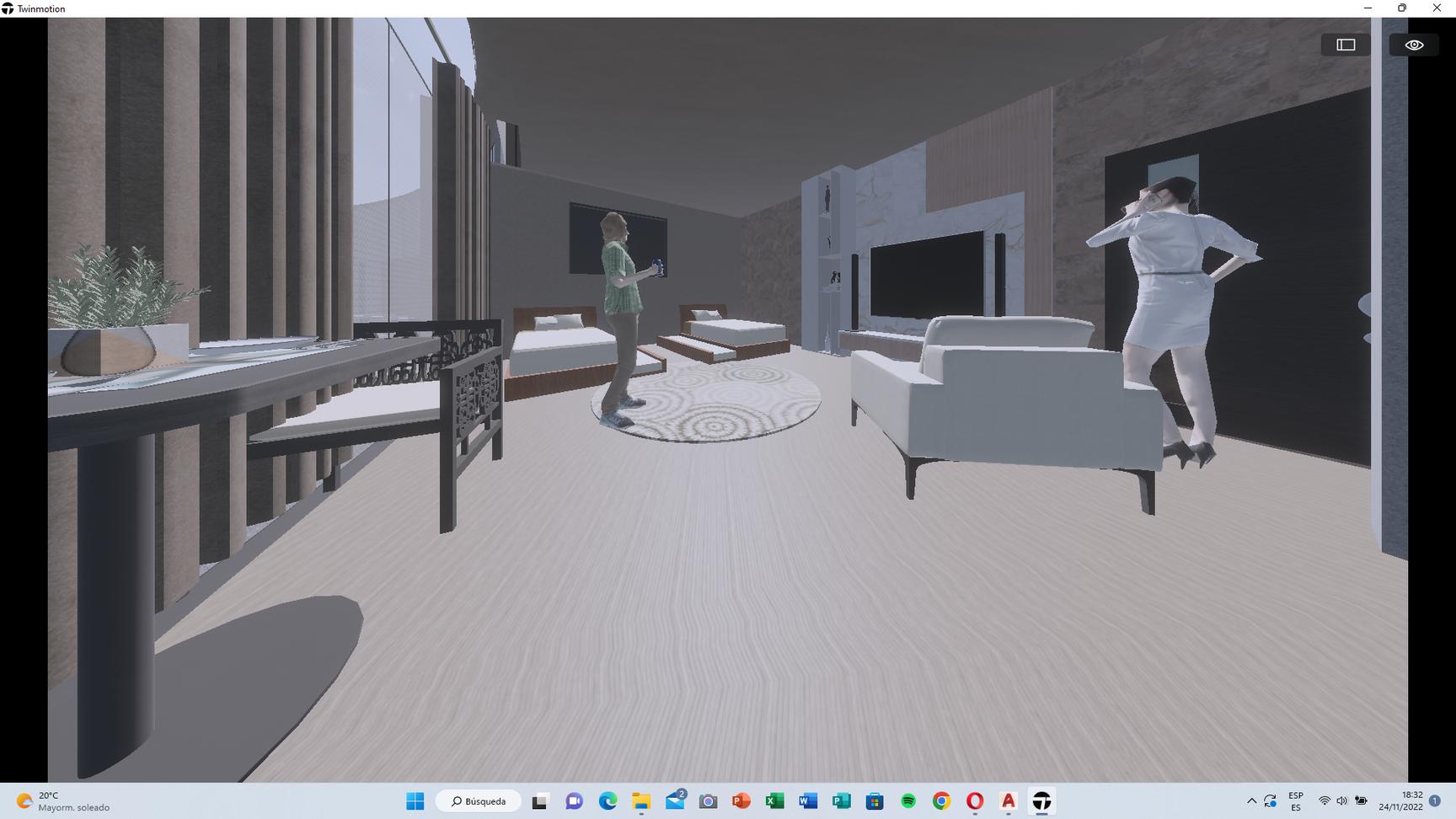Open the sync update tray icon
1456x819 pixels.
tap(1270, 801)
